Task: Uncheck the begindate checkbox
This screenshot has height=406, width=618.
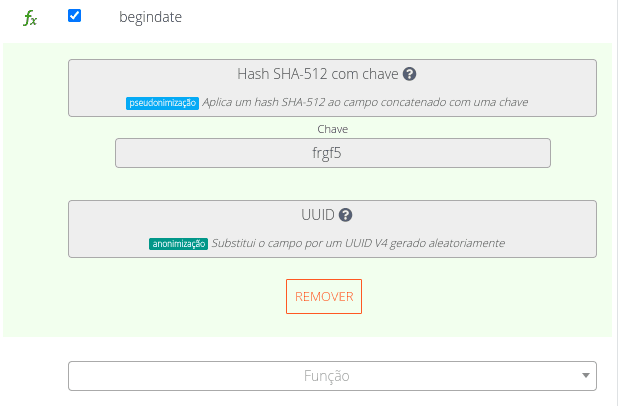Action: coord(74,16)
